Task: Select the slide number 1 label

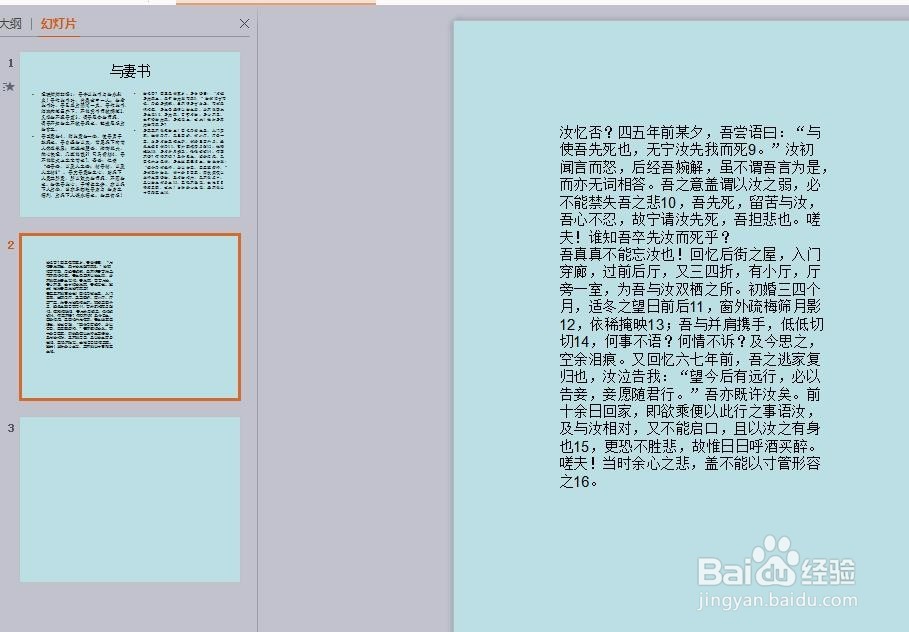Action: 8,63
